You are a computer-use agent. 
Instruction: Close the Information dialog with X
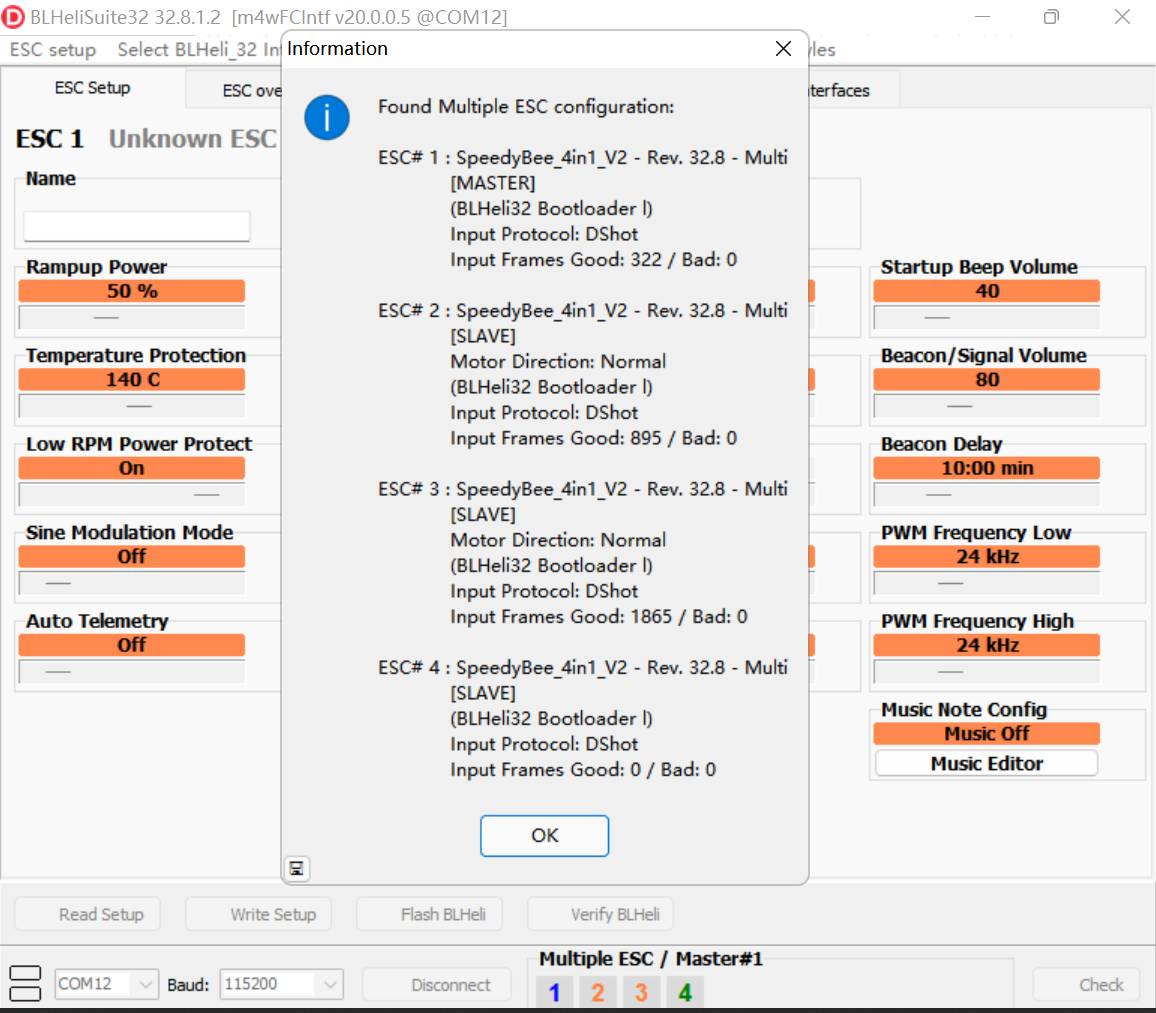783,49
